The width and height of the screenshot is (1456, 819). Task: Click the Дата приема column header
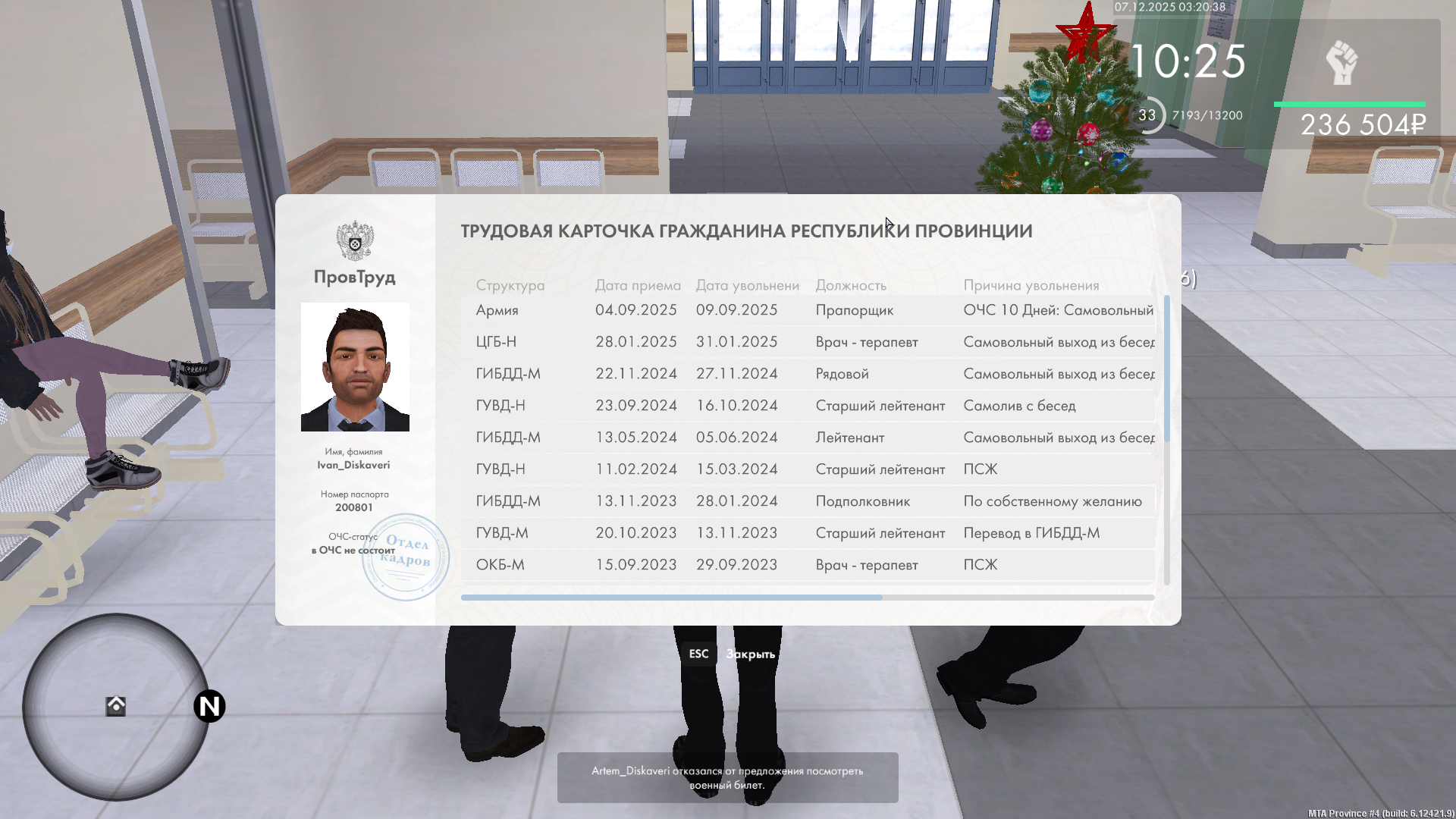[x=637, y=285]
